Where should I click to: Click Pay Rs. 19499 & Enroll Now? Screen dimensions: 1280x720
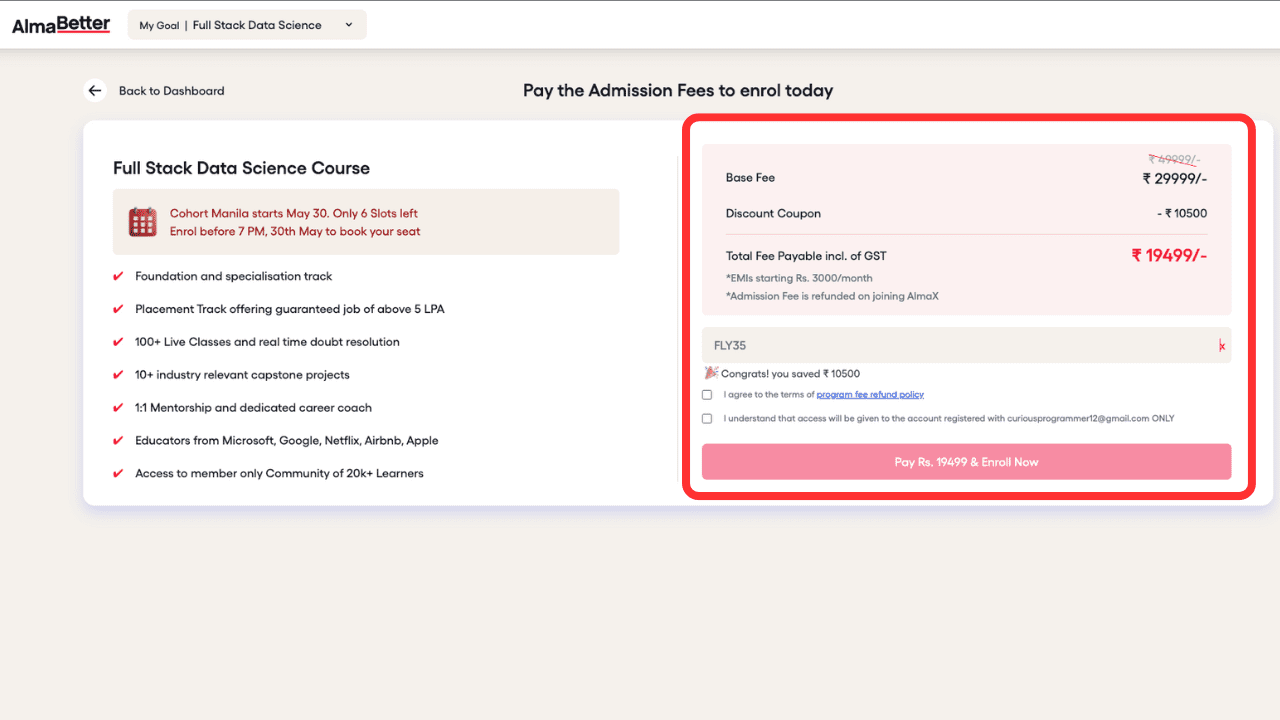(966, 462)
